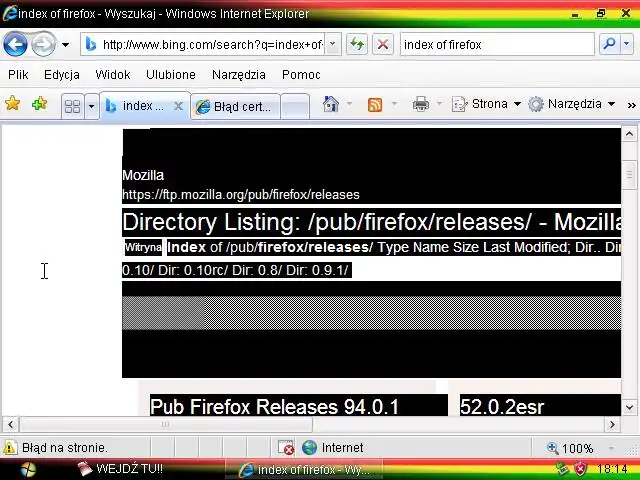This screenshot has height=480, width=640.
Task: Run search with the magnifier icon
Action: pyautogui.click(x=609, y=44)
